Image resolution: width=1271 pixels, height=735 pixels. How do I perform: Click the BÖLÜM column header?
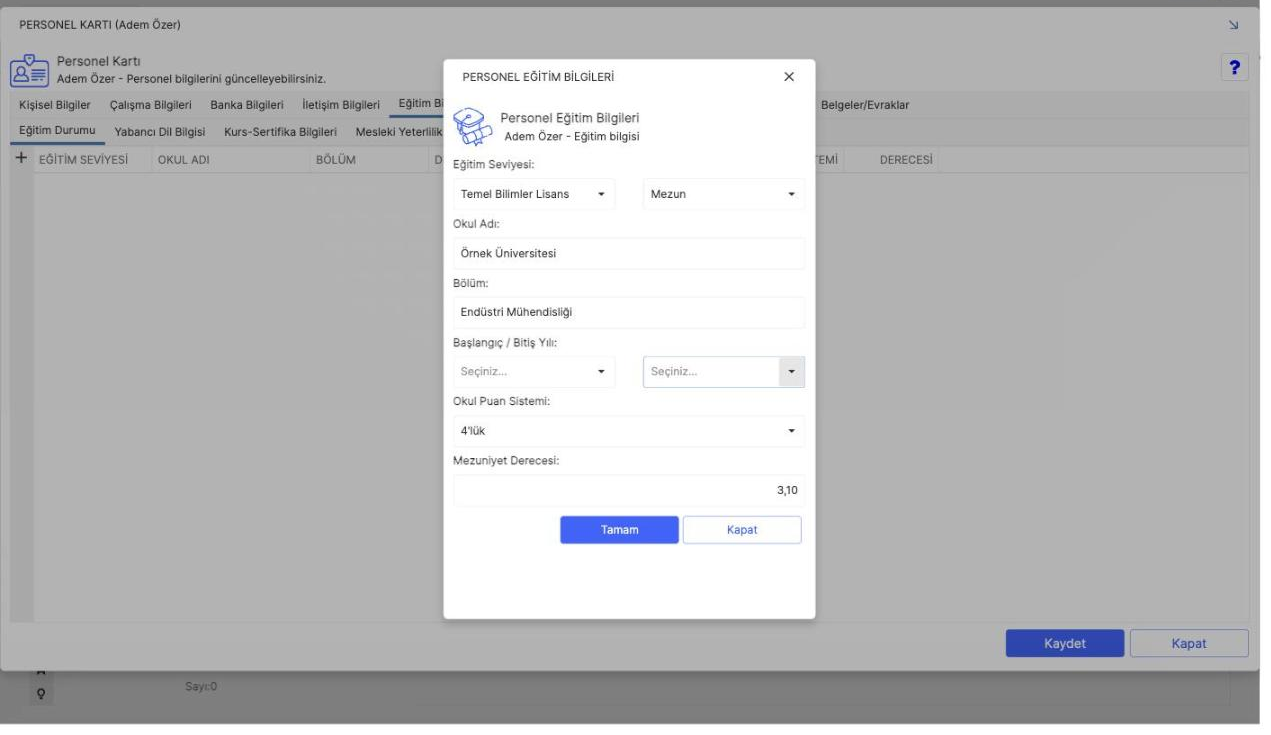pyautogui.click(x=336, y=160)
